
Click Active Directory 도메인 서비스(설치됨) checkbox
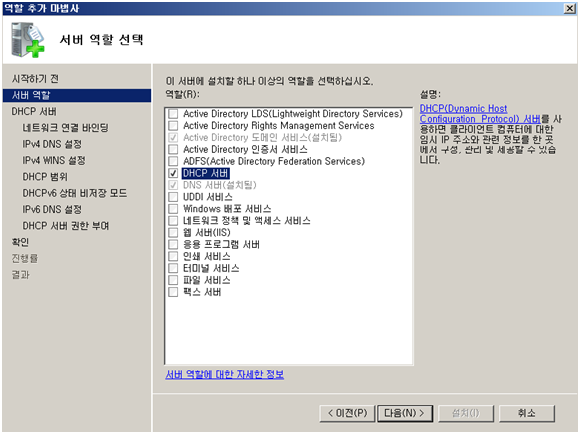173,137
